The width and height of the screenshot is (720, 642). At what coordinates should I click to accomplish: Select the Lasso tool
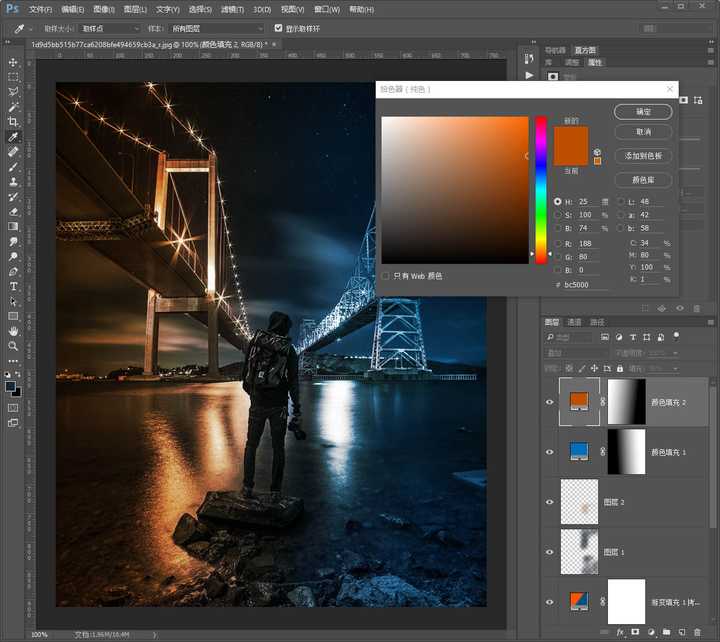click(x=13, y=92)
